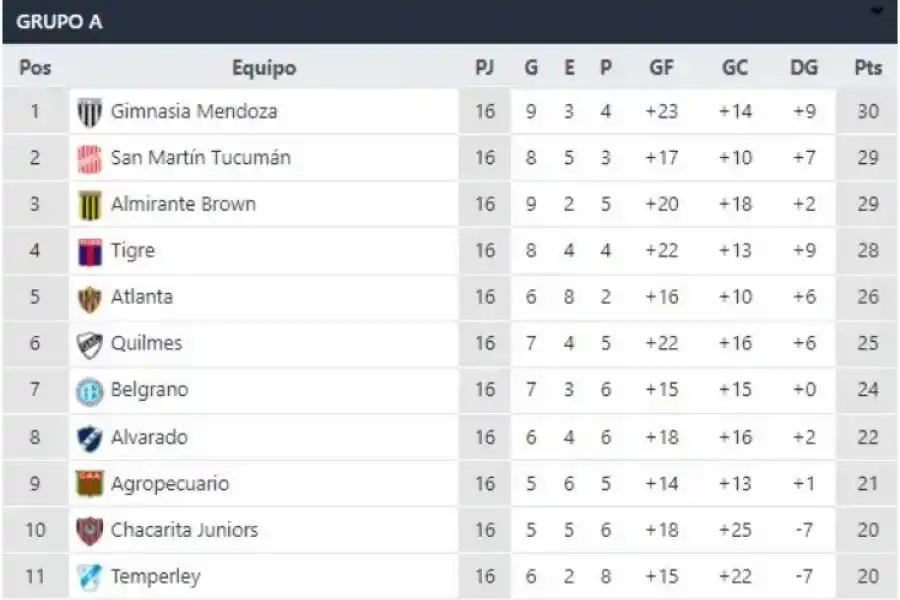Click the Temperley club crest
The image size is (900, 600).
(89, 576)
